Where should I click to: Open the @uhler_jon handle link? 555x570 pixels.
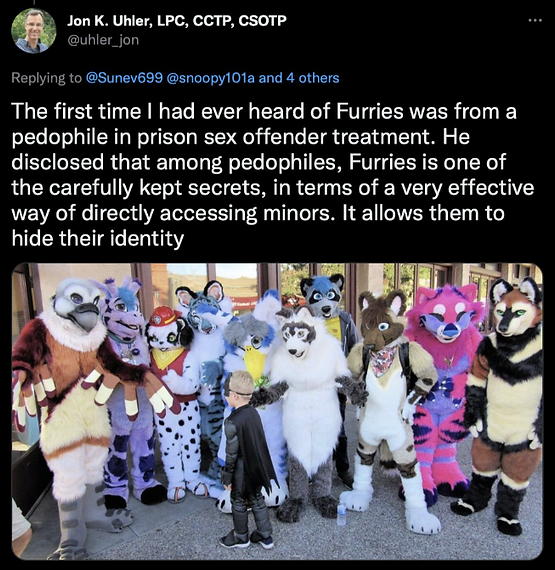pyautogui.click(x=103, y=40)
